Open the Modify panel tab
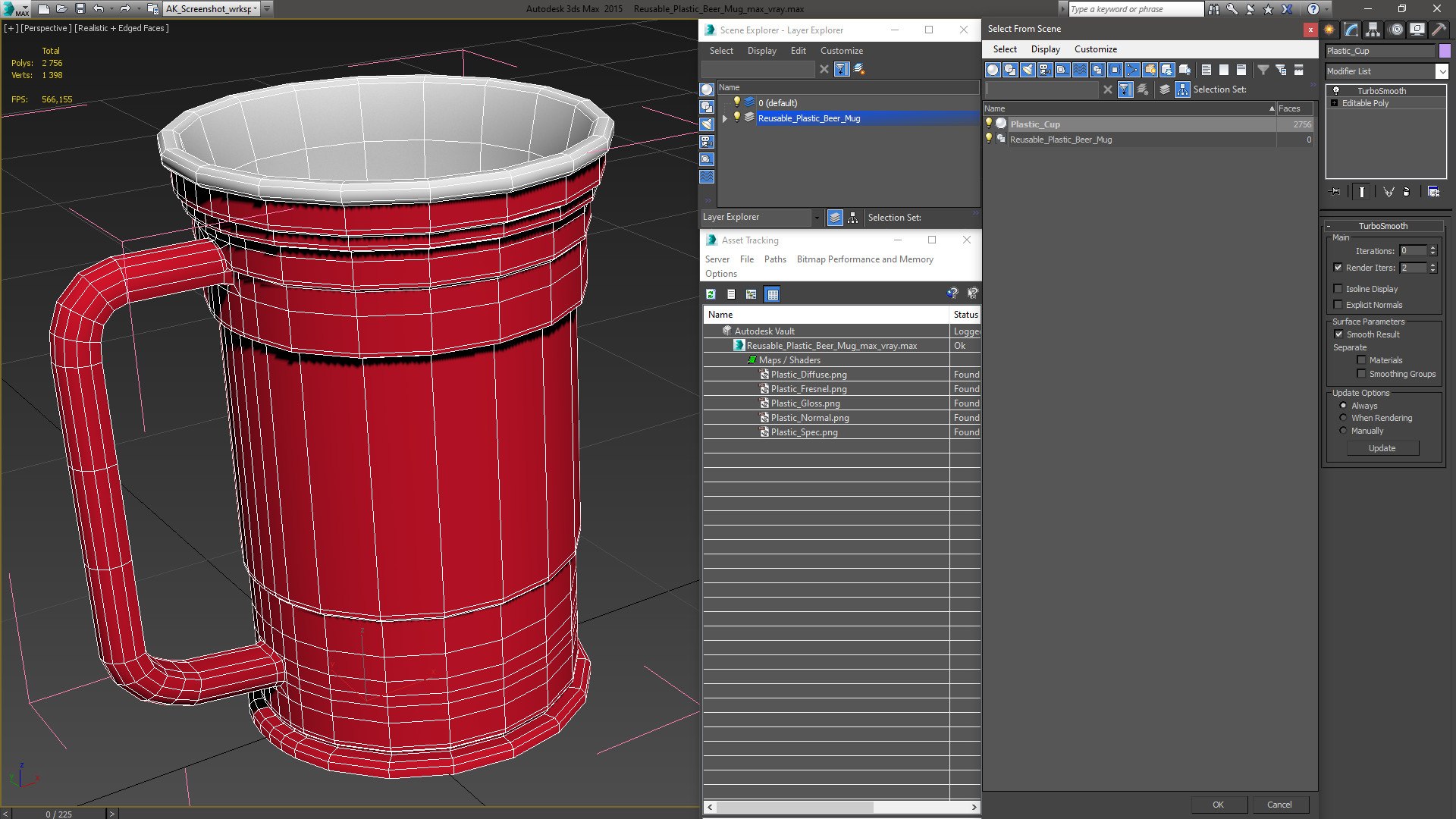The width and height of the screenshot is (1456, 819). click(1351, 30)
